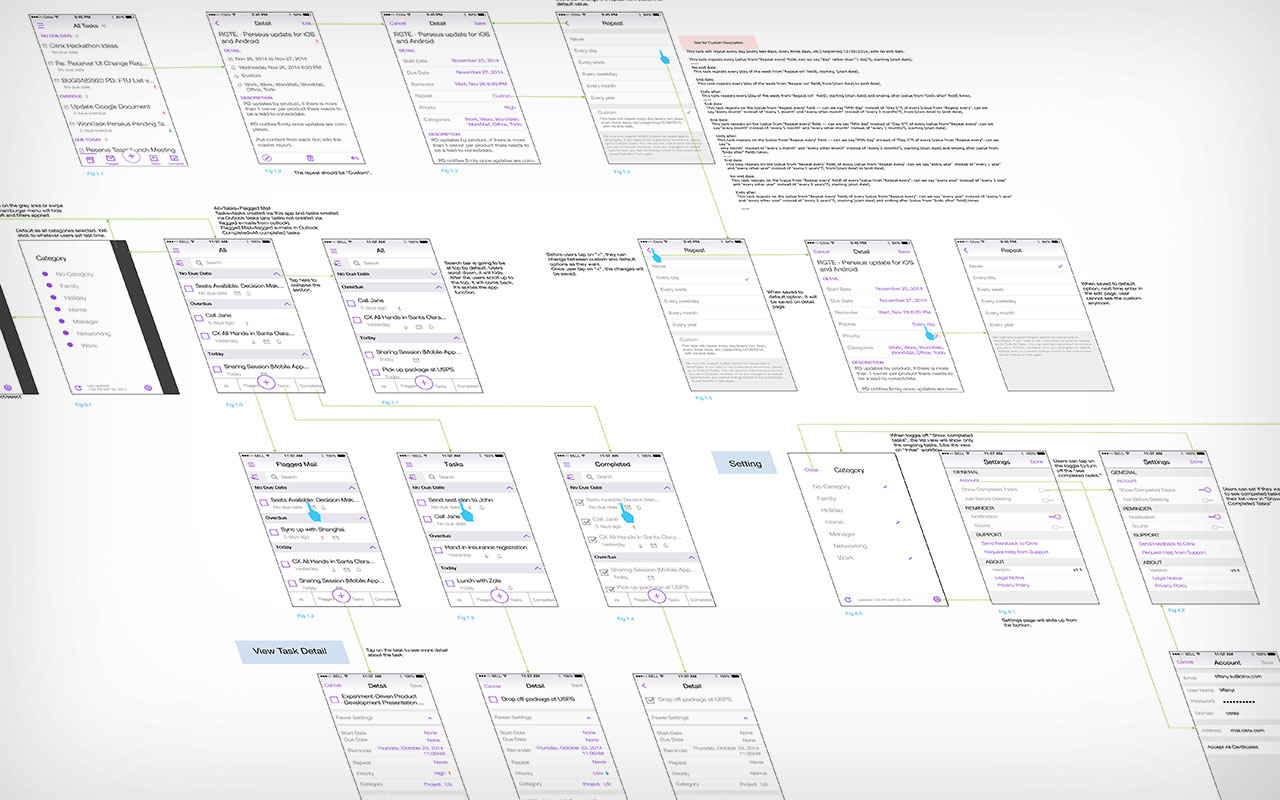Screen dimensions: 1280x800
Task: Click the settings gear in Category close panel
Action: click(x=937, y=598)
